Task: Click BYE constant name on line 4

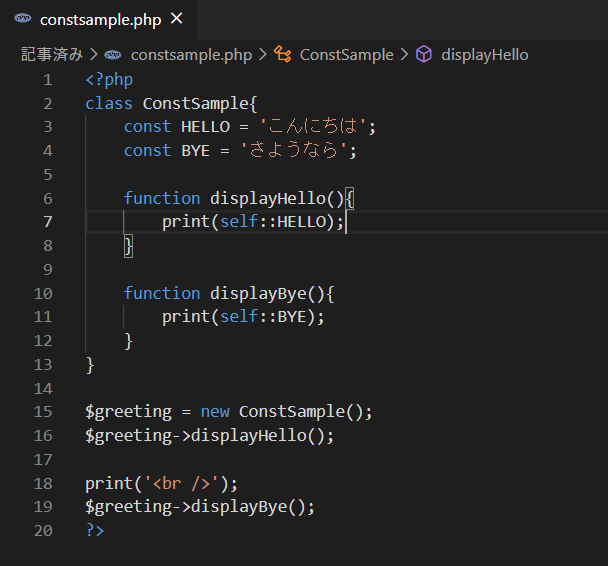Action: pyautogui.click(x=195, y=151)
